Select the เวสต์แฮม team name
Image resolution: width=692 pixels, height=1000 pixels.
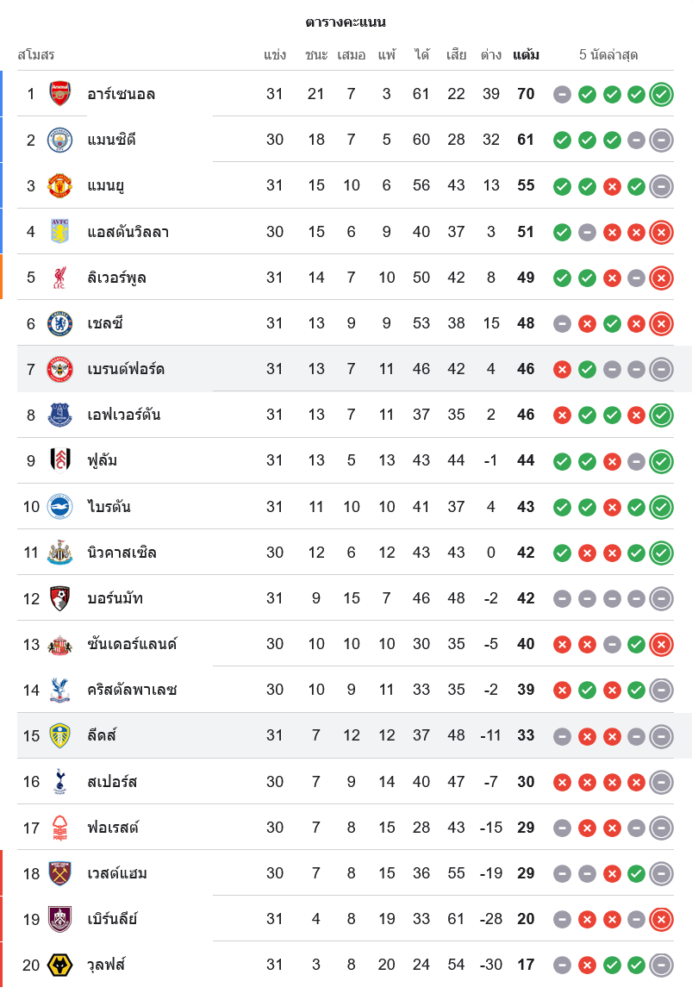click(x=118, y=873)
